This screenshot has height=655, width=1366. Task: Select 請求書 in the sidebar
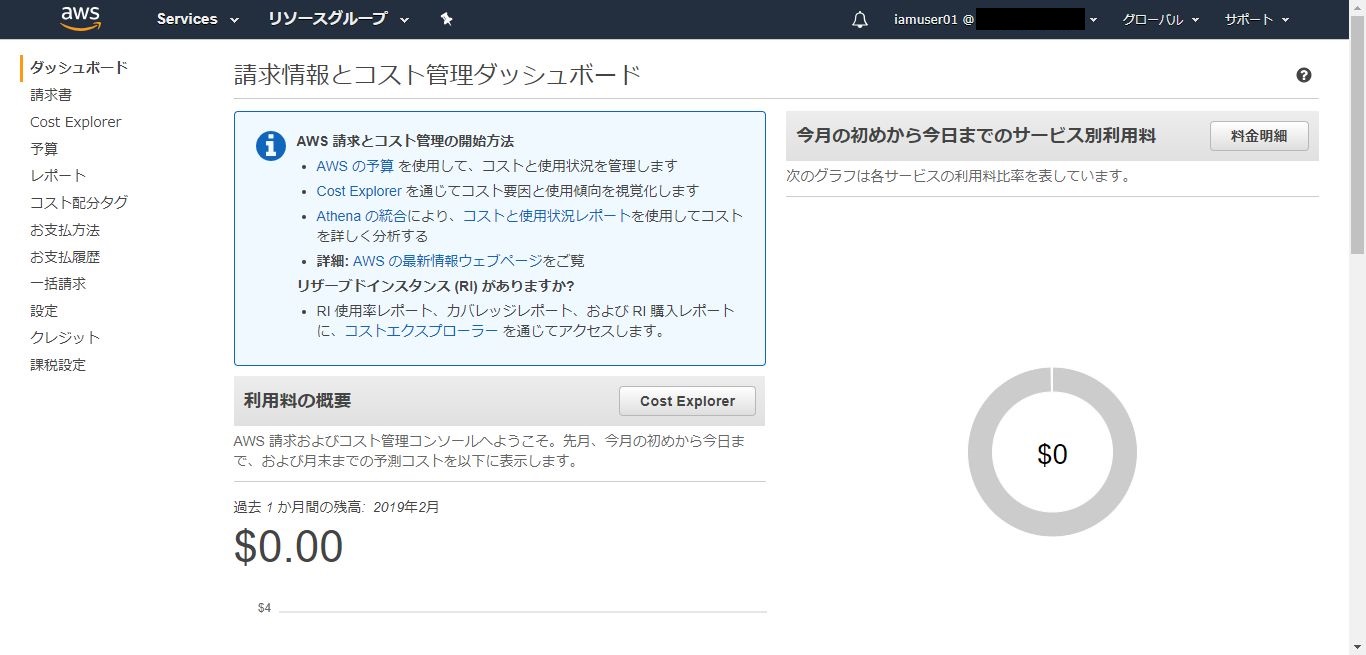point(51,95)
